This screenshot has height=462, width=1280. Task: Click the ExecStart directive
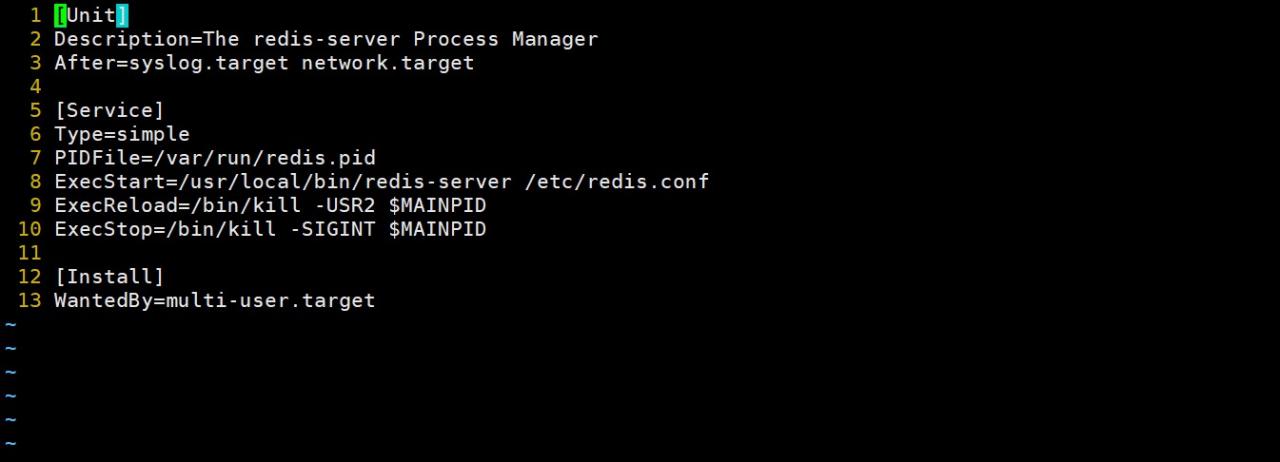click(x=109, y=182)
